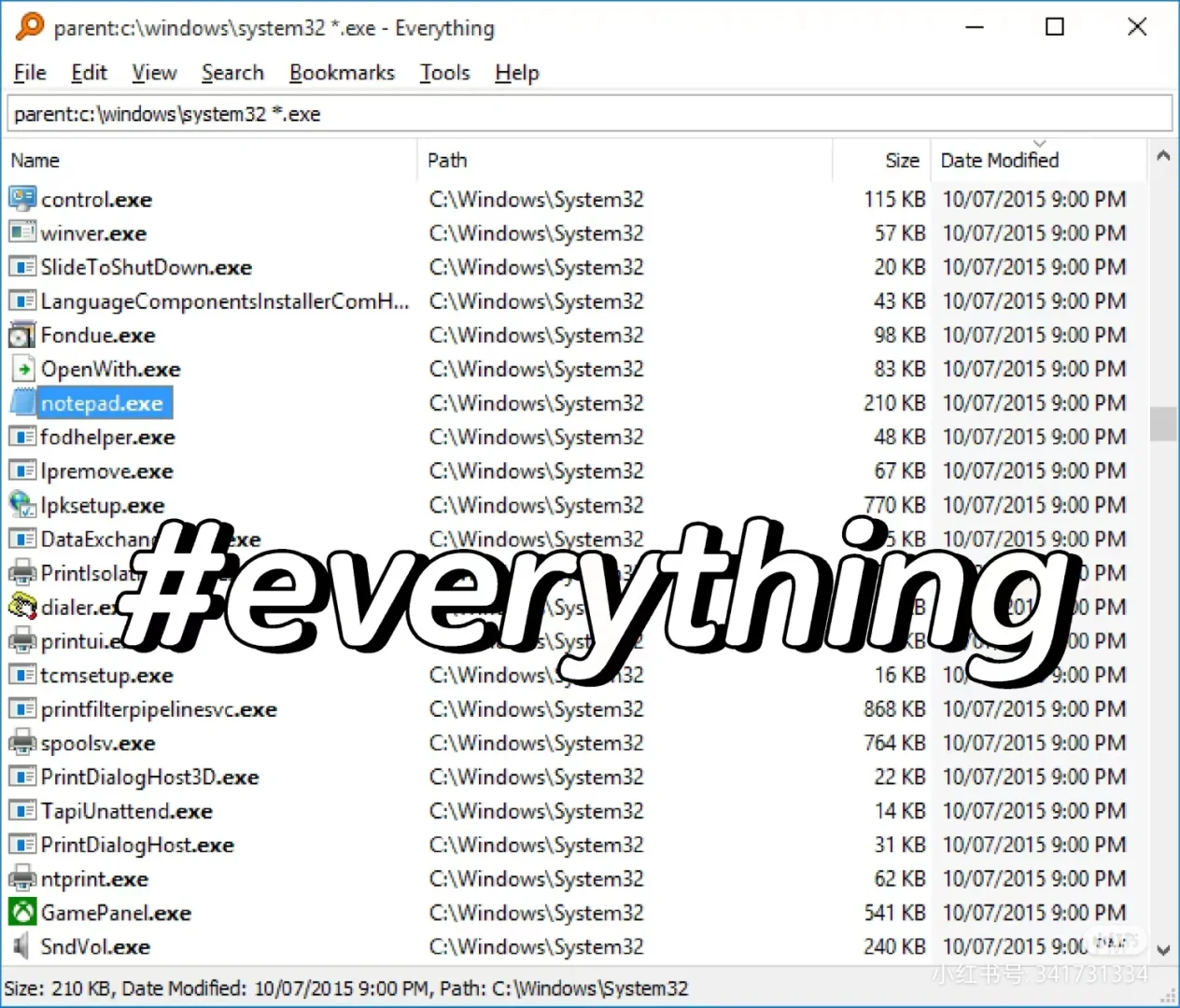Image resolution: width=1180 pixels, height=1008 pixels.
Task: Click the ntprint.exe printer icon
Action: 22,878
